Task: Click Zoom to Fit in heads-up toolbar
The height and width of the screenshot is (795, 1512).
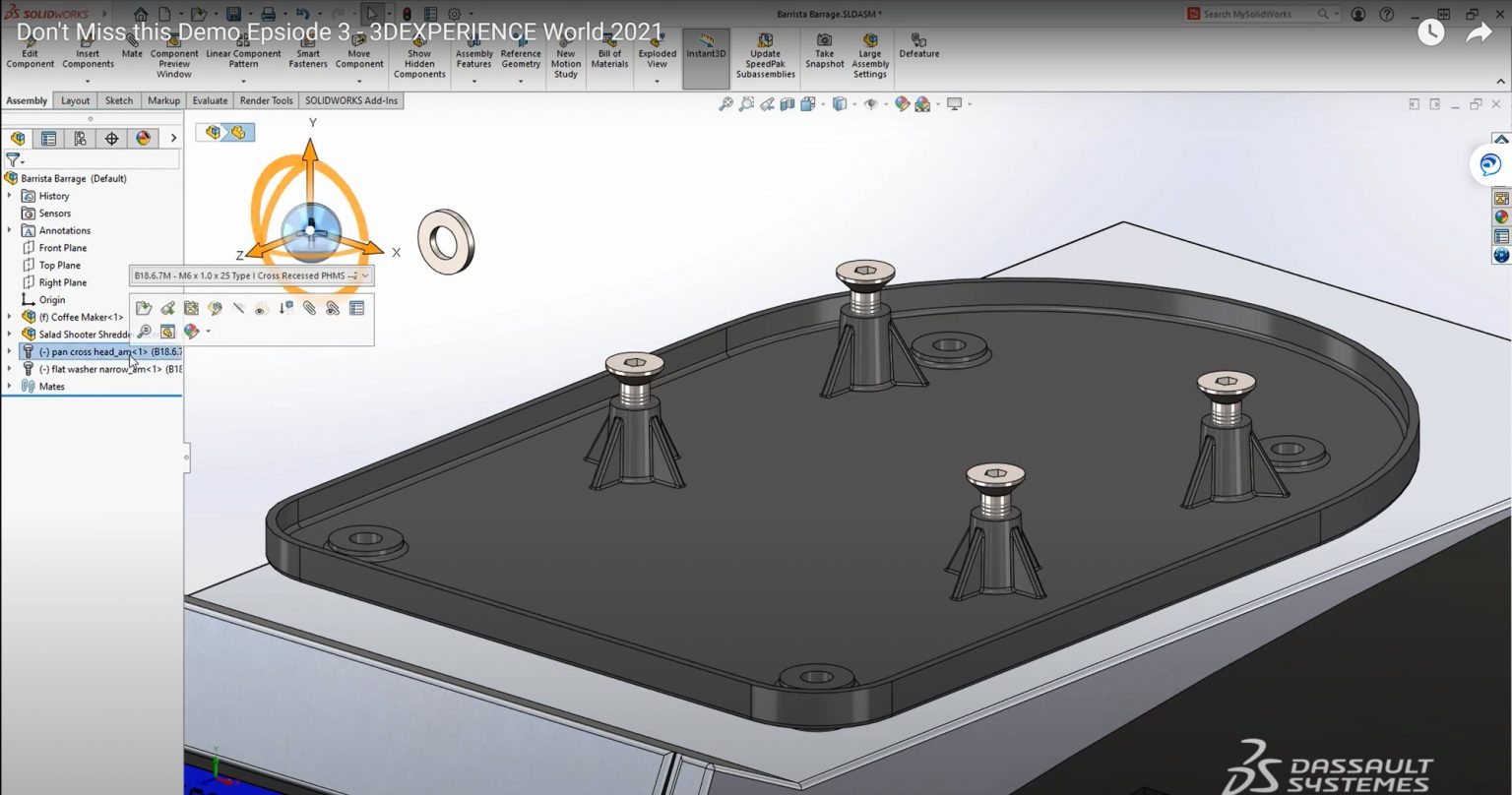Action: click(x=725, y=103)
